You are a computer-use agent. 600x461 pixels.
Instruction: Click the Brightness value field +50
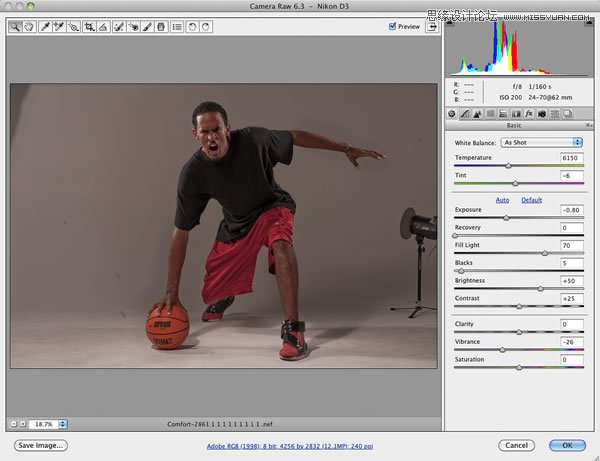tap(572, 280)
